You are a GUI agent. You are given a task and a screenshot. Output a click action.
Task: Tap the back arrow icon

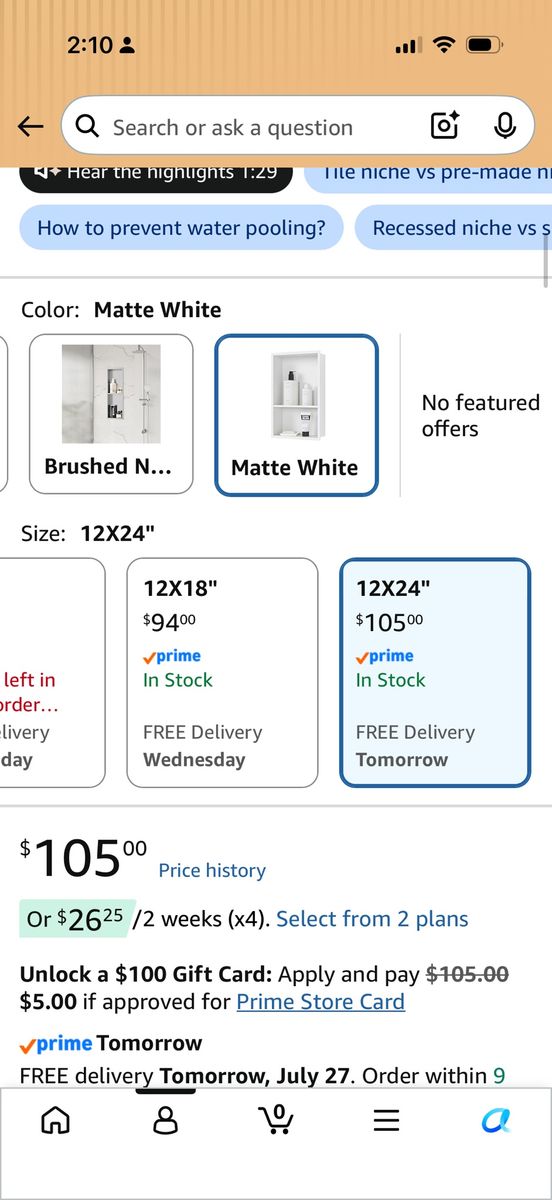click(31, 127)
